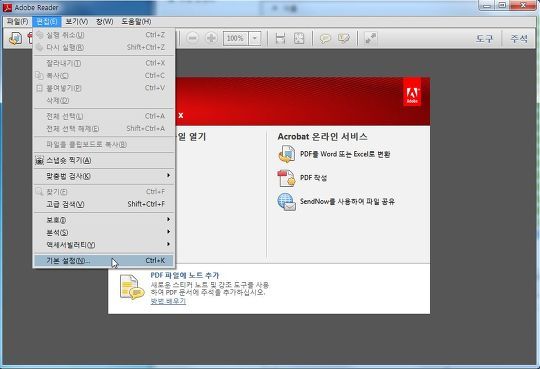The image size is (540, 369).
Task: Click the PDF to Word conversion icon
Action: tap(287, 154)
